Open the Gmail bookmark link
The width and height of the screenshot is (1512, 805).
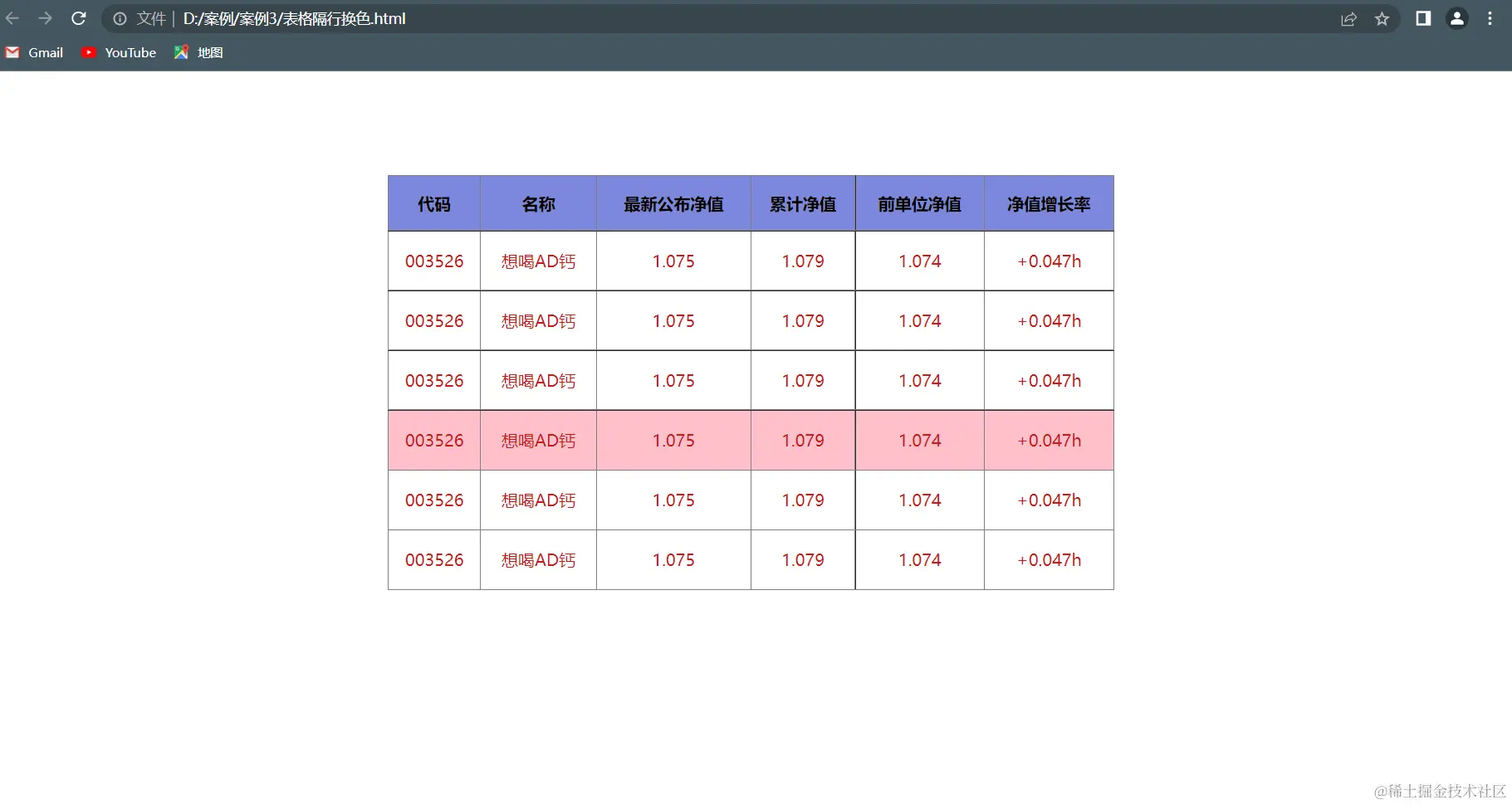(46, 52)
